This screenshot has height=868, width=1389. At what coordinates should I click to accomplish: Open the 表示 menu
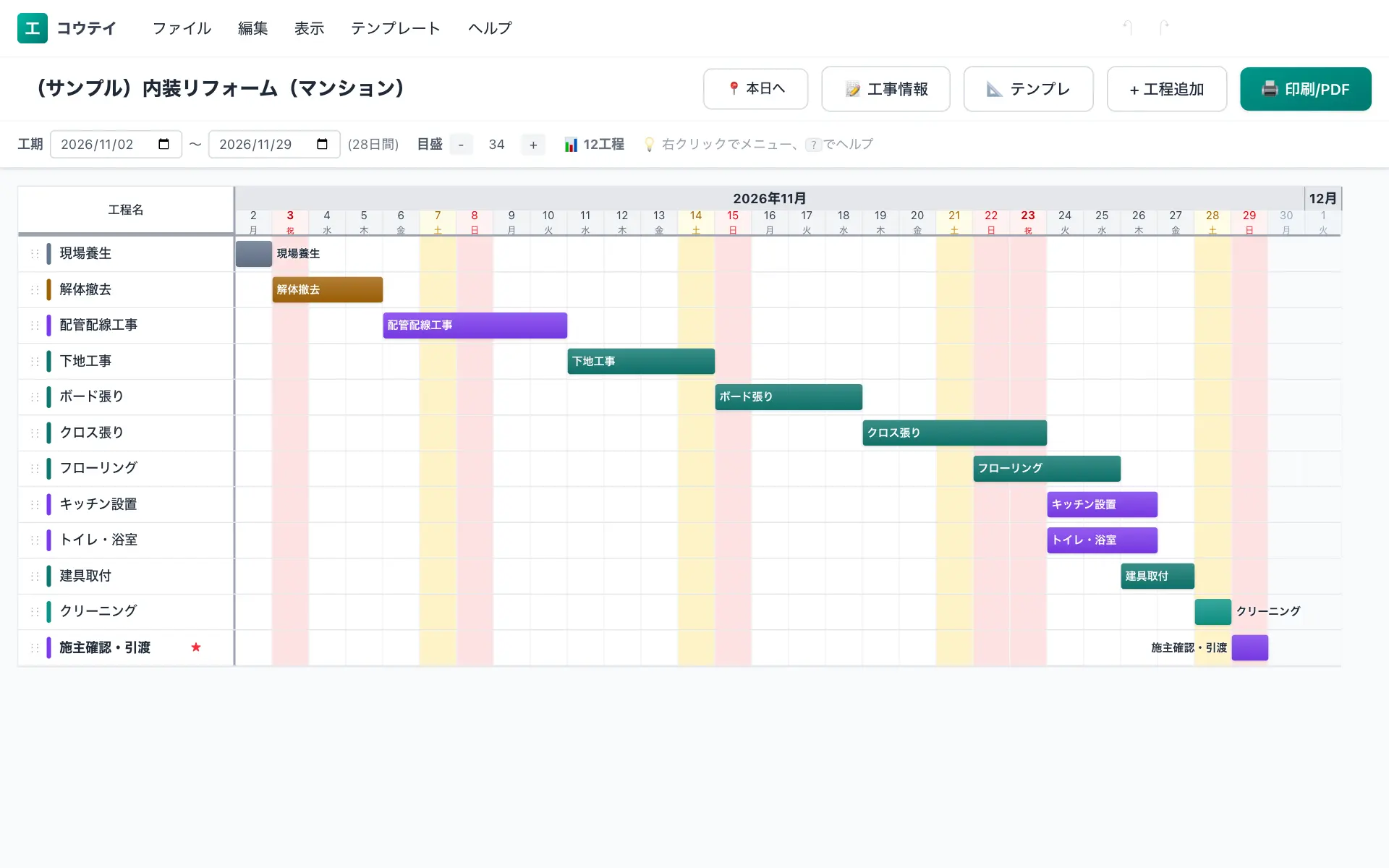pyautogui.click(x=310, y=28)
